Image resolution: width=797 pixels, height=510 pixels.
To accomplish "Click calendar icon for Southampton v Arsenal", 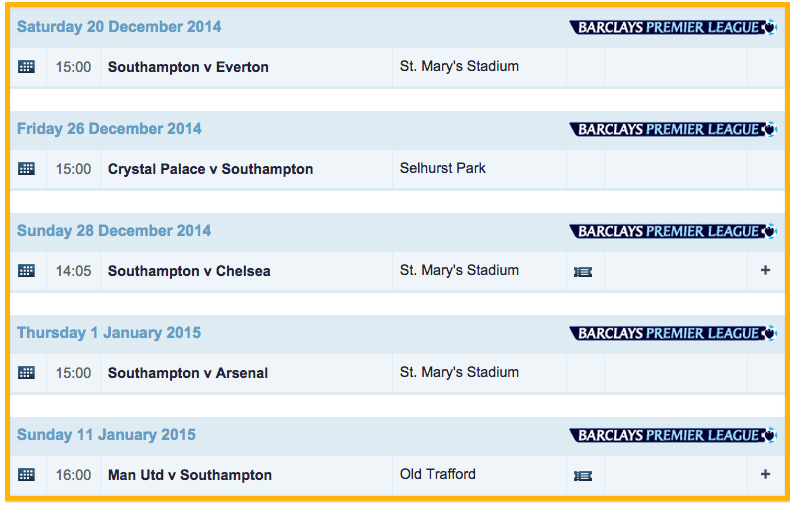I will pos(27,373).
